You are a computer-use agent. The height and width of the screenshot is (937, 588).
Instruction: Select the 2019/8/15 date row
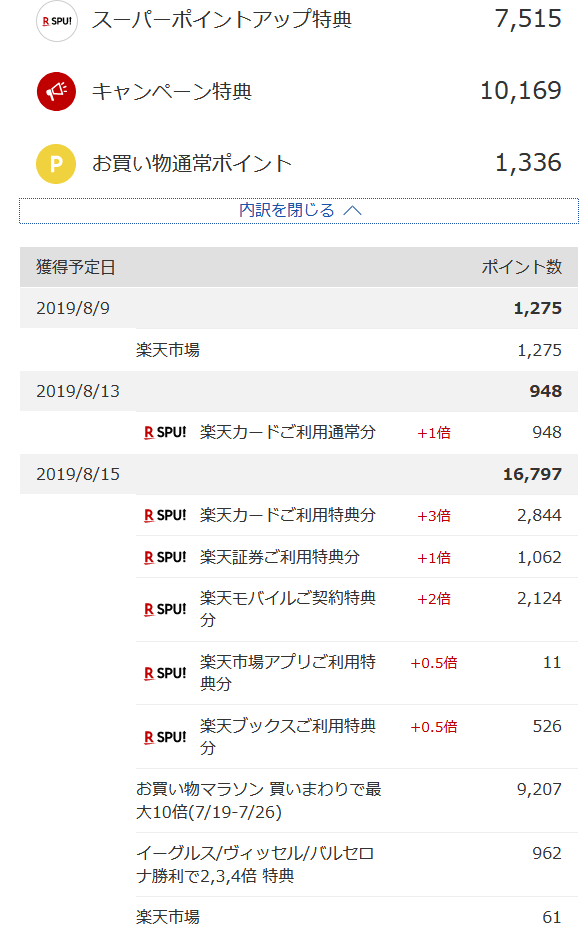click(299, 474)
